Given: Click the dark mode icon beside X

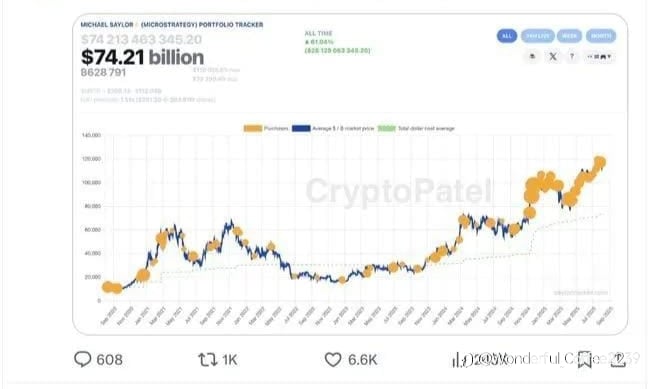Looking at the screenshot, I should pos(532,56).
